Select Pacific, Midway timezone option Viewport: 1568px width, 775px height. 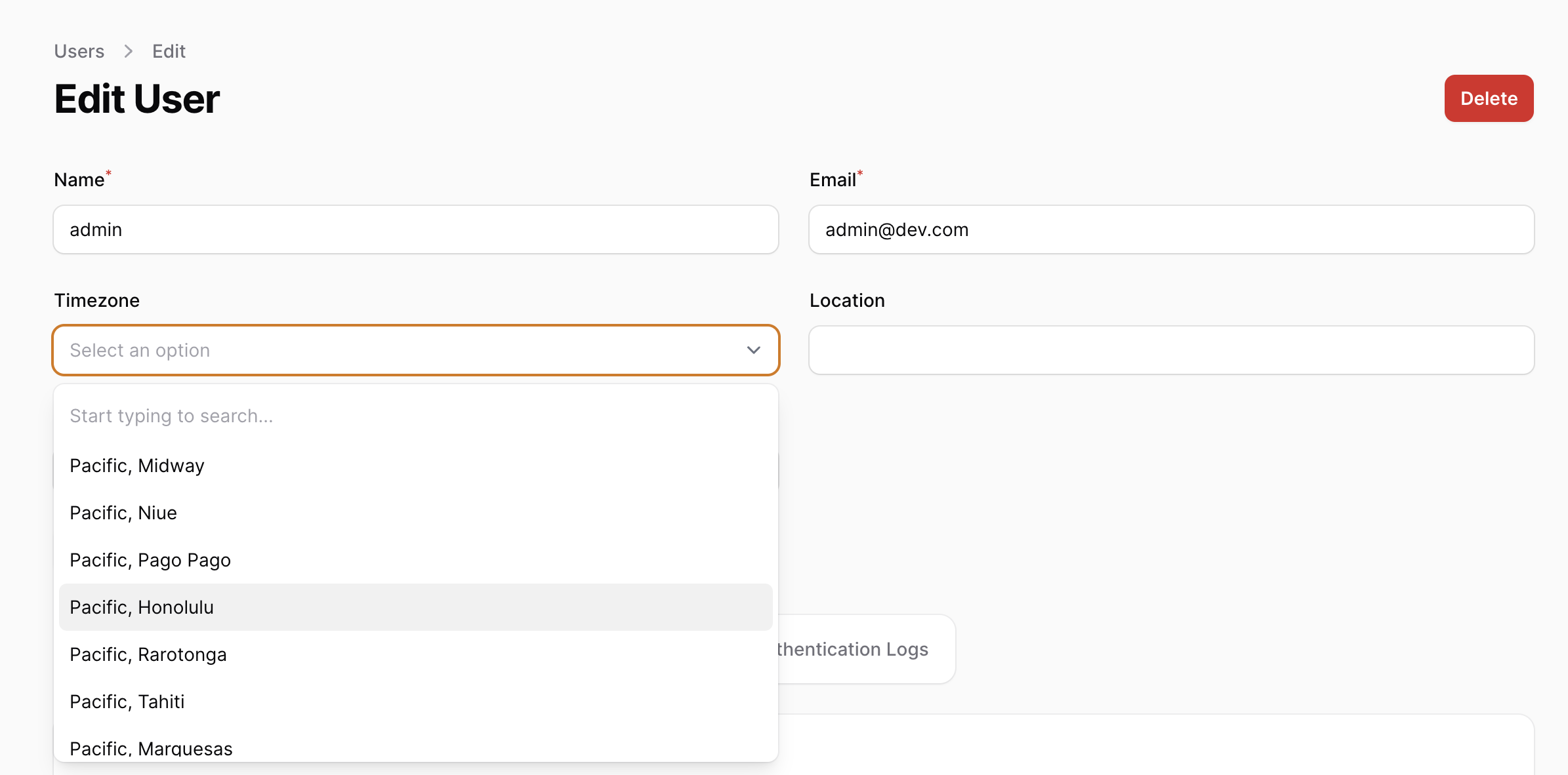(x=137, y=466)
